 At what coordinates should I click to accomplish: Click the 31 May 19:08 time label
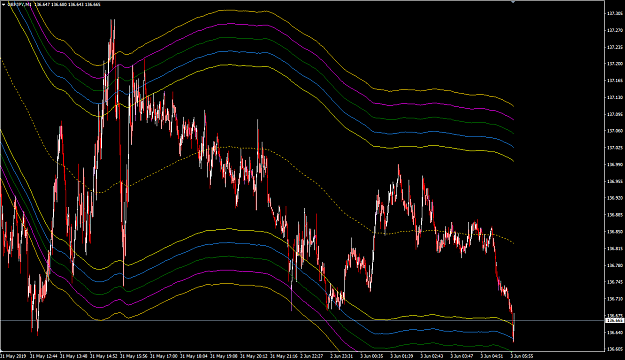point(223,356)
